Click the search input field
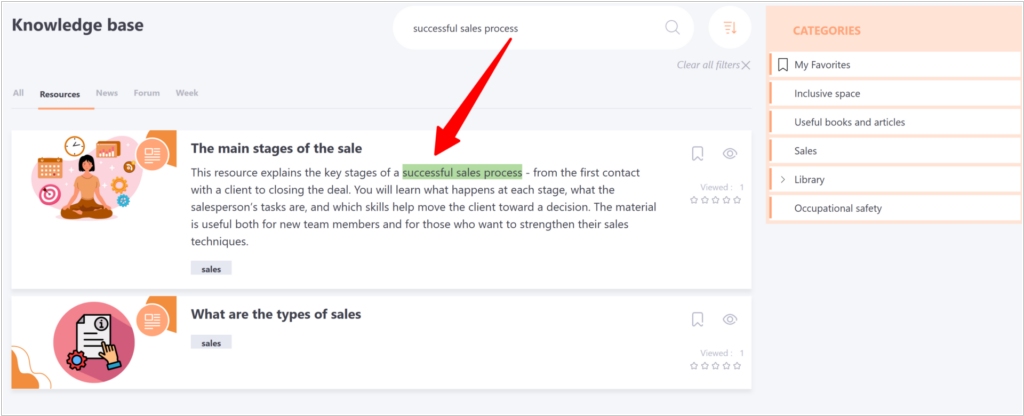Viewport: 1024px width, 416px height. 520,28
